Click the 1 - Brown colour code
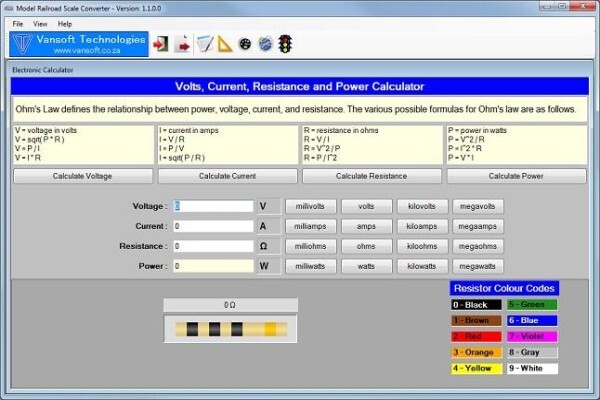This screenshot has width=600, height=400. (476, 320)
